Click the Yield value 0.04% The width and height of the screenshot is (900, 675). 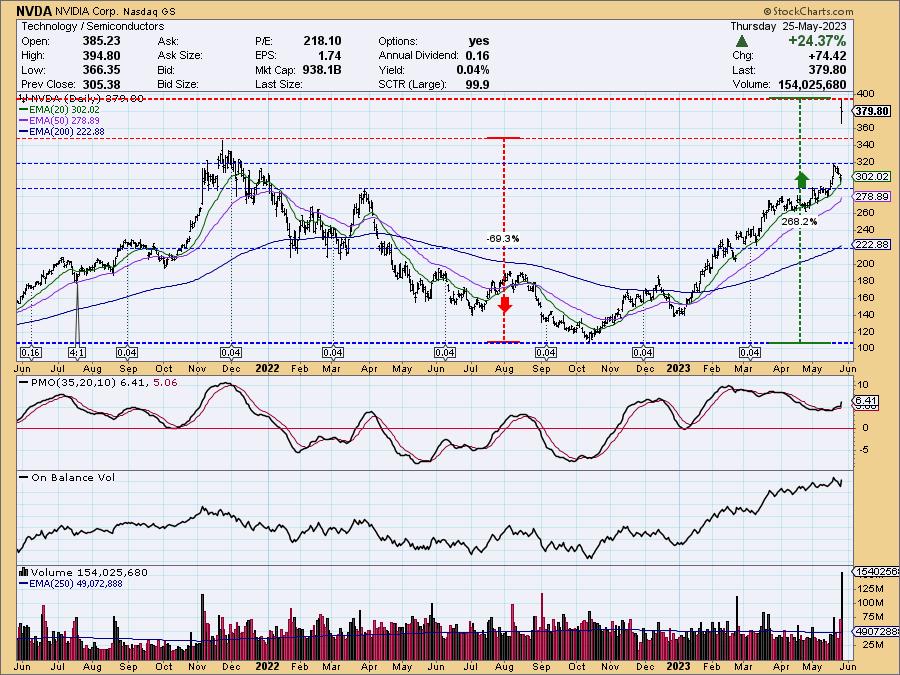click(x=473, y=70)
